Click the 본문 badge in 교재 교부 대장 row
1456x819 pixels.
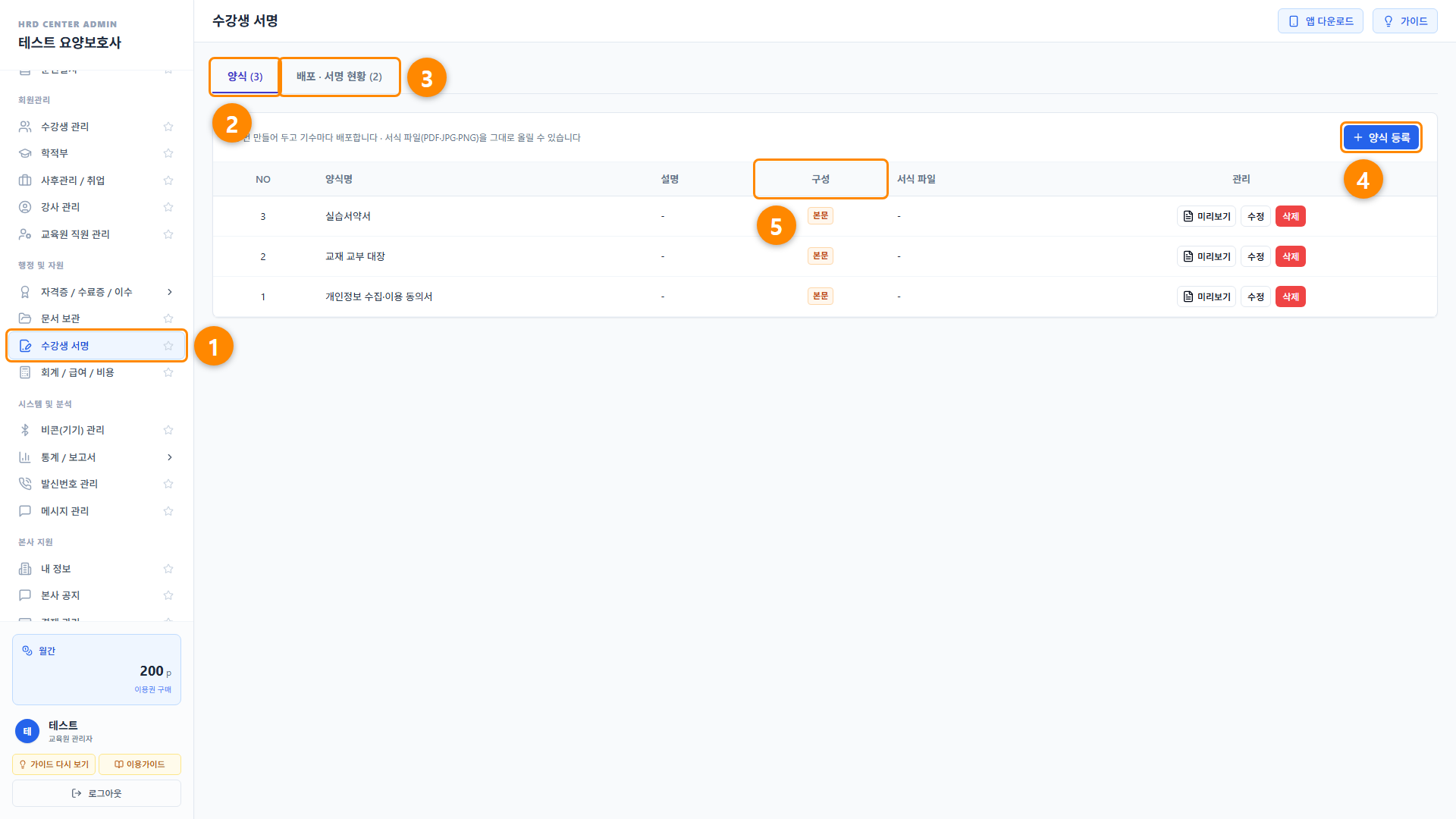(x=820, y=256)
